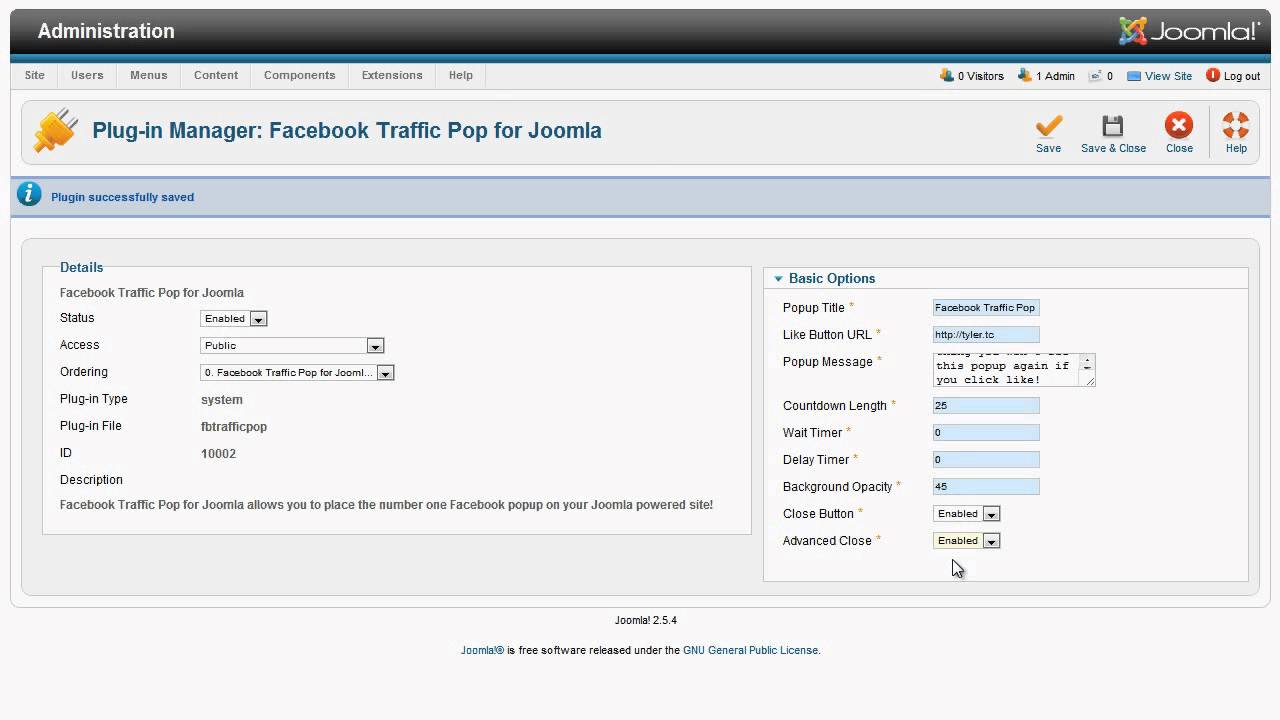Screen dimensions: 1280x720
Task: Click the Visitors icon in status bar
Action: pyautogui.click(x=946, y=75)
